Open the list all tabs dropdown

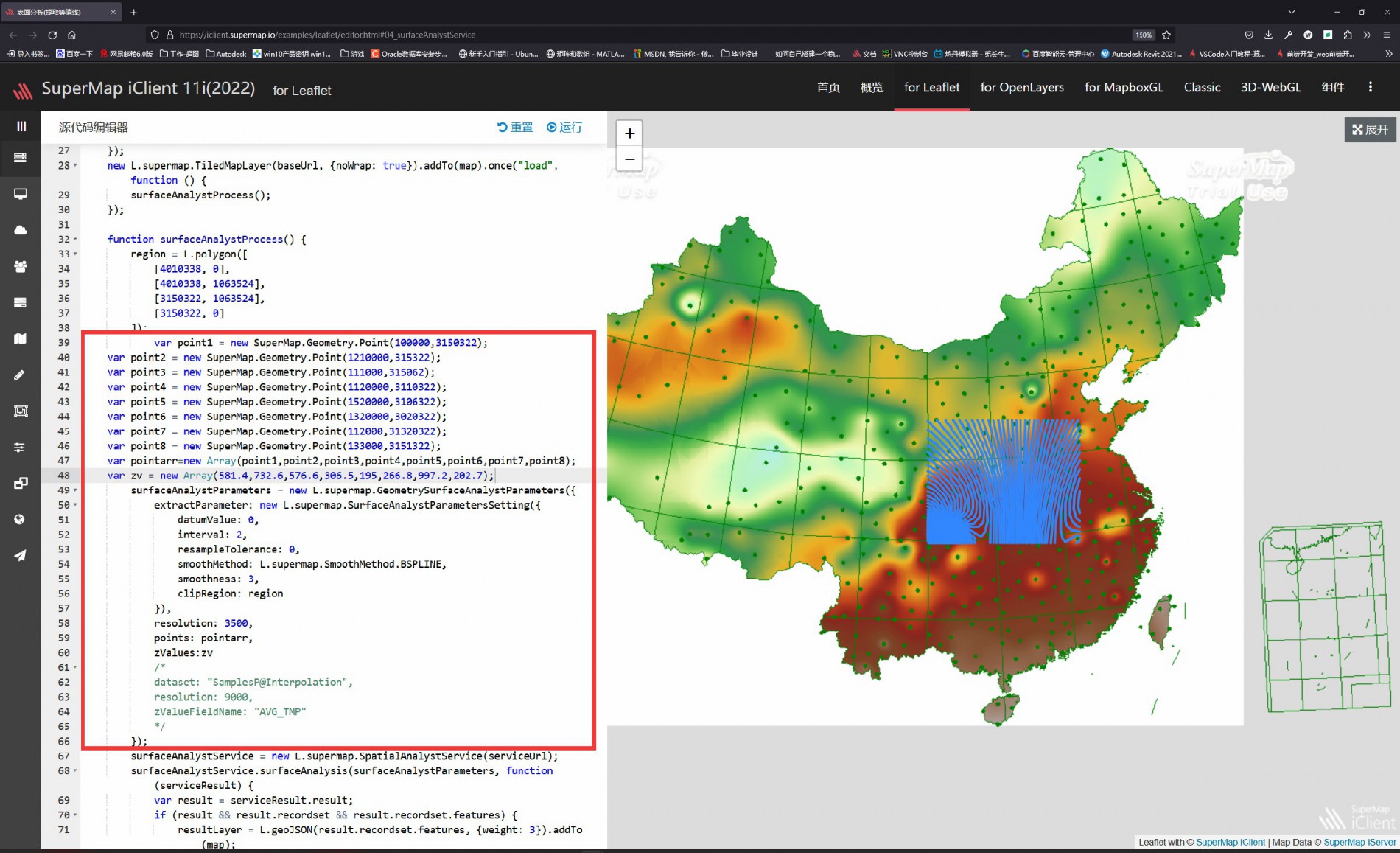point(1291,12)
